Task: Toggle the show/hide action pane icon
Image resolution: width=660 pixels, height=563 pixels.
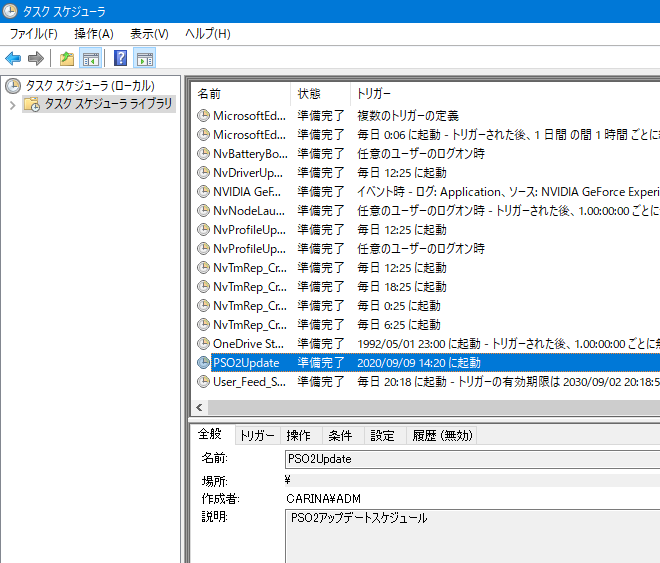Action: coord(145,58)
